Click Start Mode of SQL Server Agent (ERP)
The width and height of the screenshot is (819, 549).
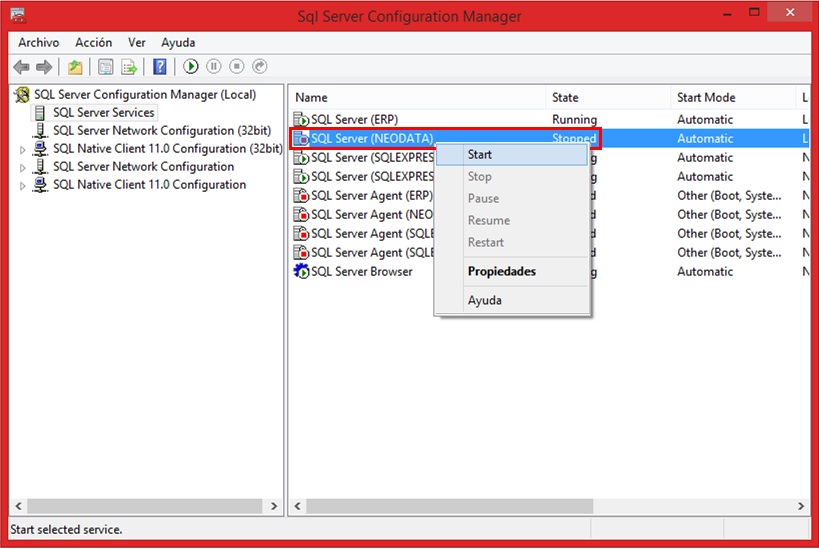coord(729,196)
